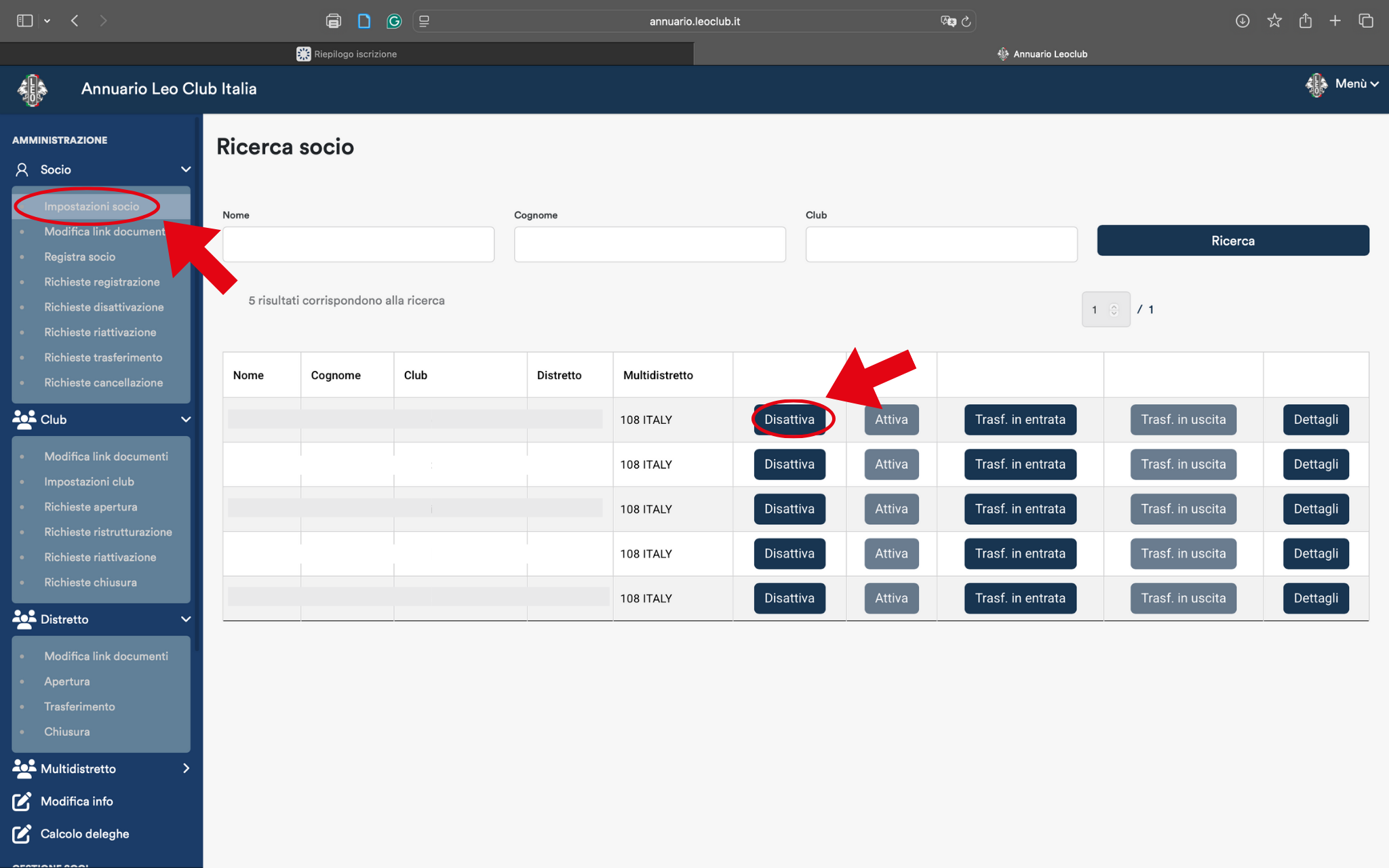Viewport: 1389px width, 868px height.
Task: Click the Safari downloads icon
Action: [x=1243, y=21]
